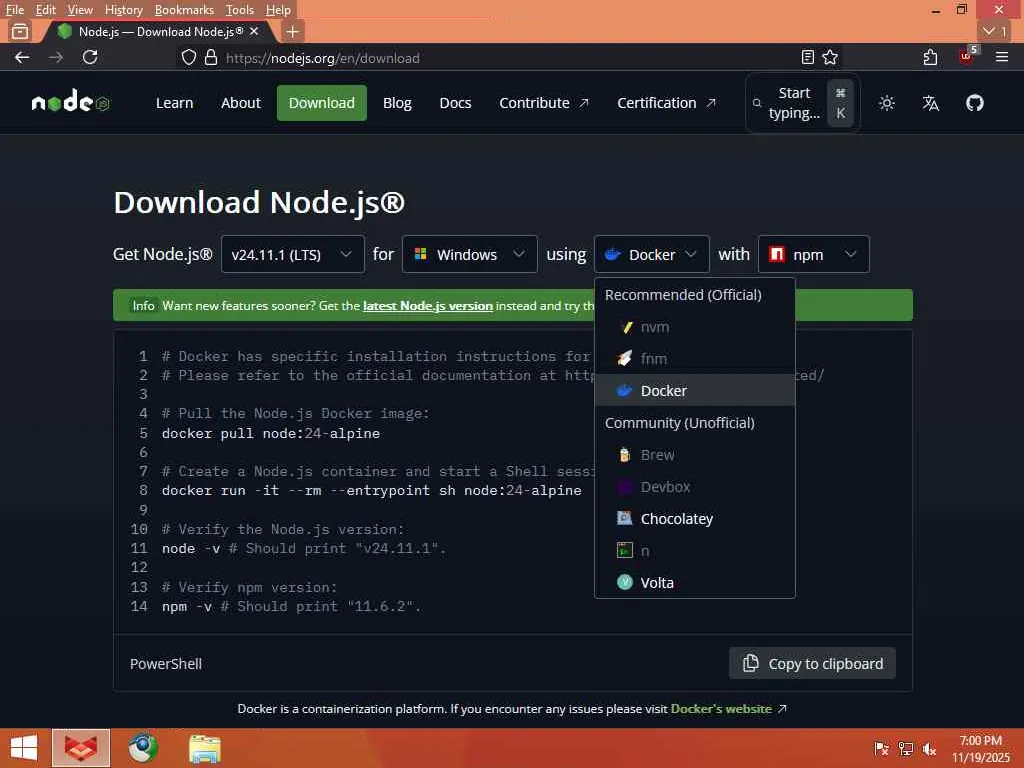This screenshot has width=1024, height=768.
Task: Click the list all tabs chevron
Action: click(995, 31)
